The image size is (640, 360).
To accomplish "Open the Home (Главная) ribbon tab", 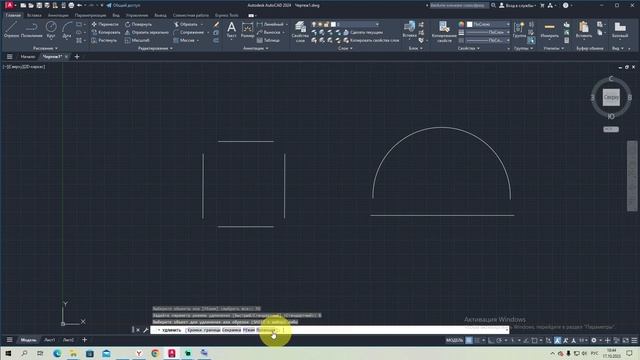I will [x=13, y=15].
